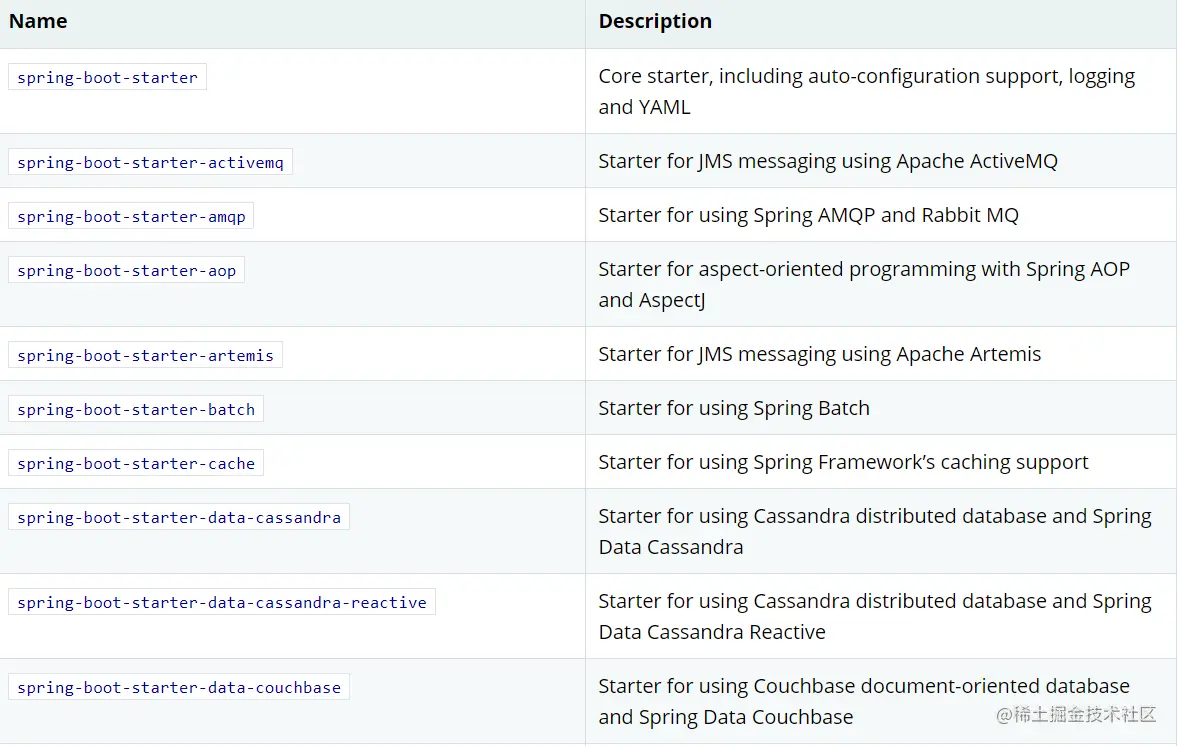Click the Spring Data Couchbase description

[864, 701]
